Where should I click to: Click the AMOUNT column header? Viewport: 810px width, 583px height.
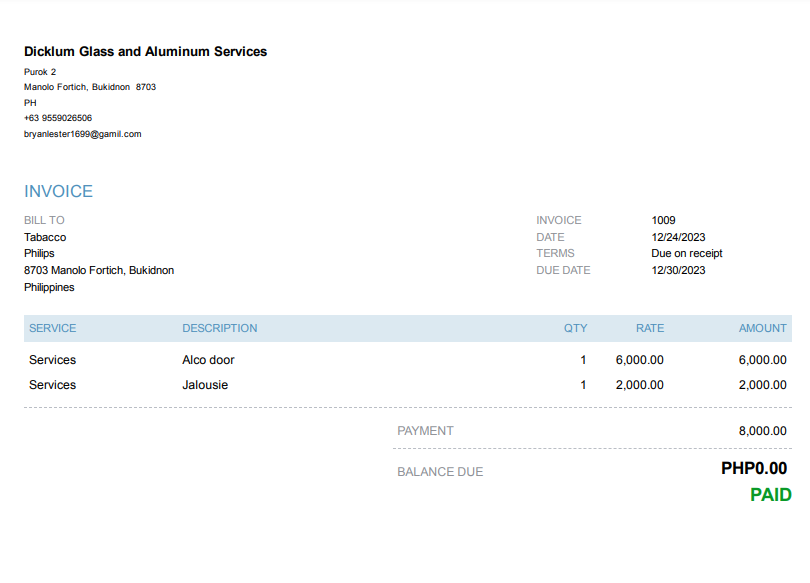pos(762,328)
